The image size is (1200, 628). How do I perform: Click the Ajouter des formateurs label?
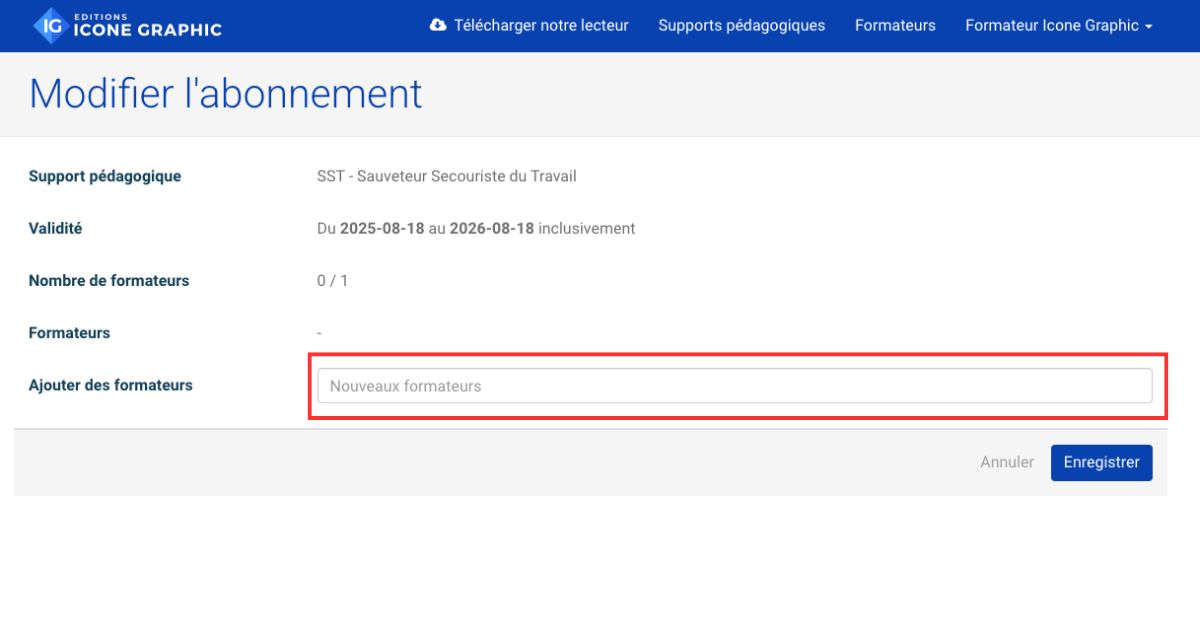point(110,384)
